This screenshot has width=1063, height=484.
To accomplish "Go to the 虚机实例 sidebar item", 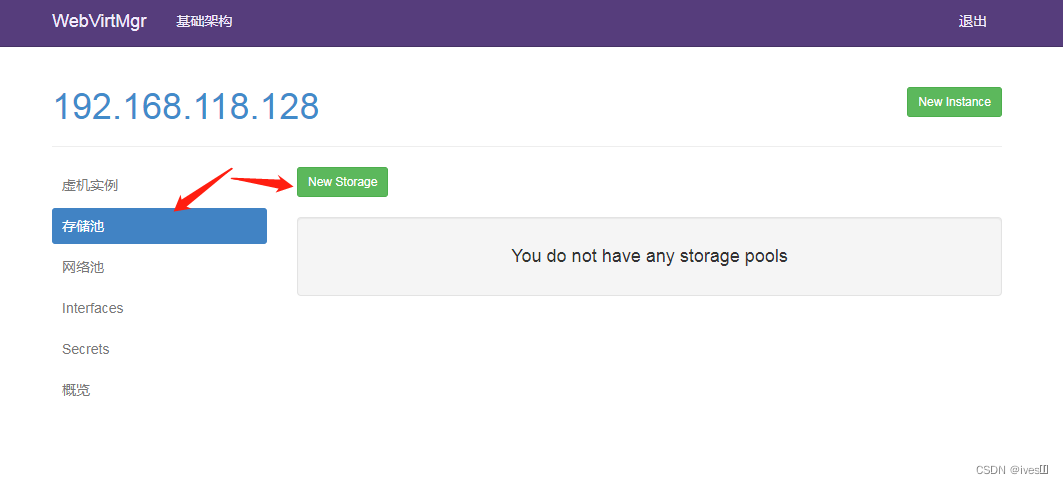I will [90, 185].
